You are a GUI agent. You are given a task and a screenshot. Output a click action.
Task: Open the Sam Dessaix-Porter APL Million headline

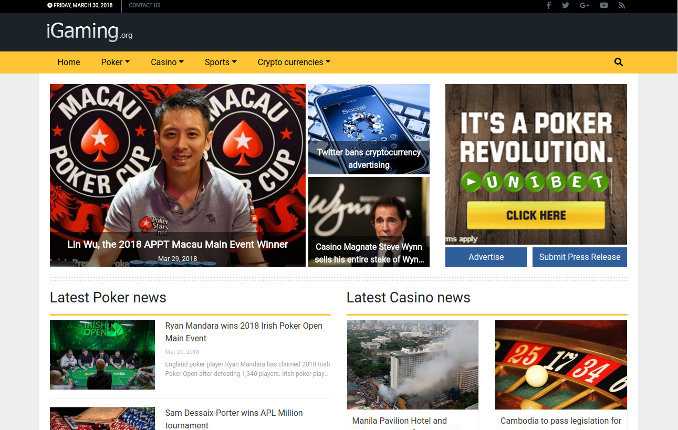pyautogui.click(x=234, y=419)
